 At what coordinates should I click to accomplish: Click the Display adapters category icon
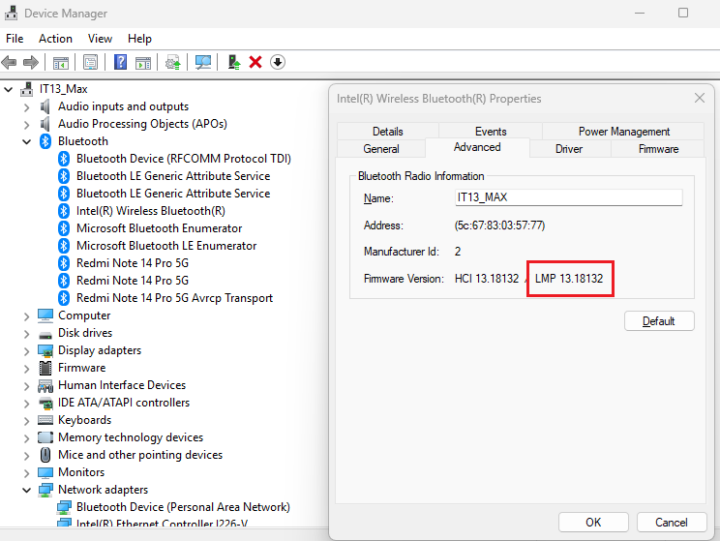[45, 351]
